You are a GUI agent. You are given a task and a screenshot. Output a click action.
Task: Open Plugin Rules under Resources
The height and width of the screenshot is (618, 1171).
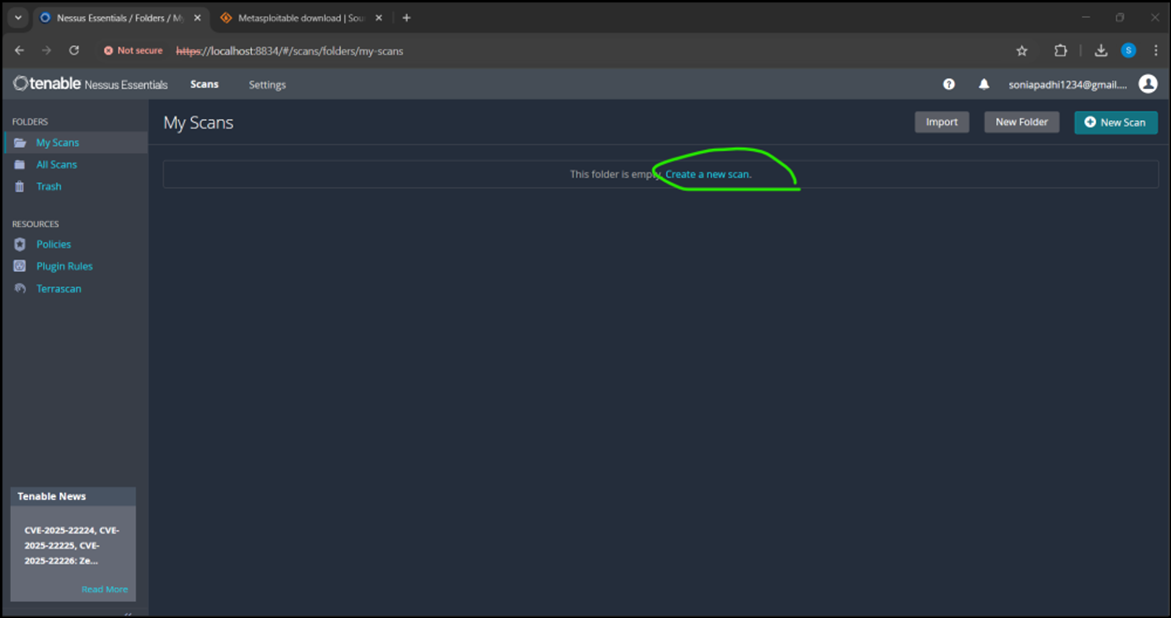point(64,266)
